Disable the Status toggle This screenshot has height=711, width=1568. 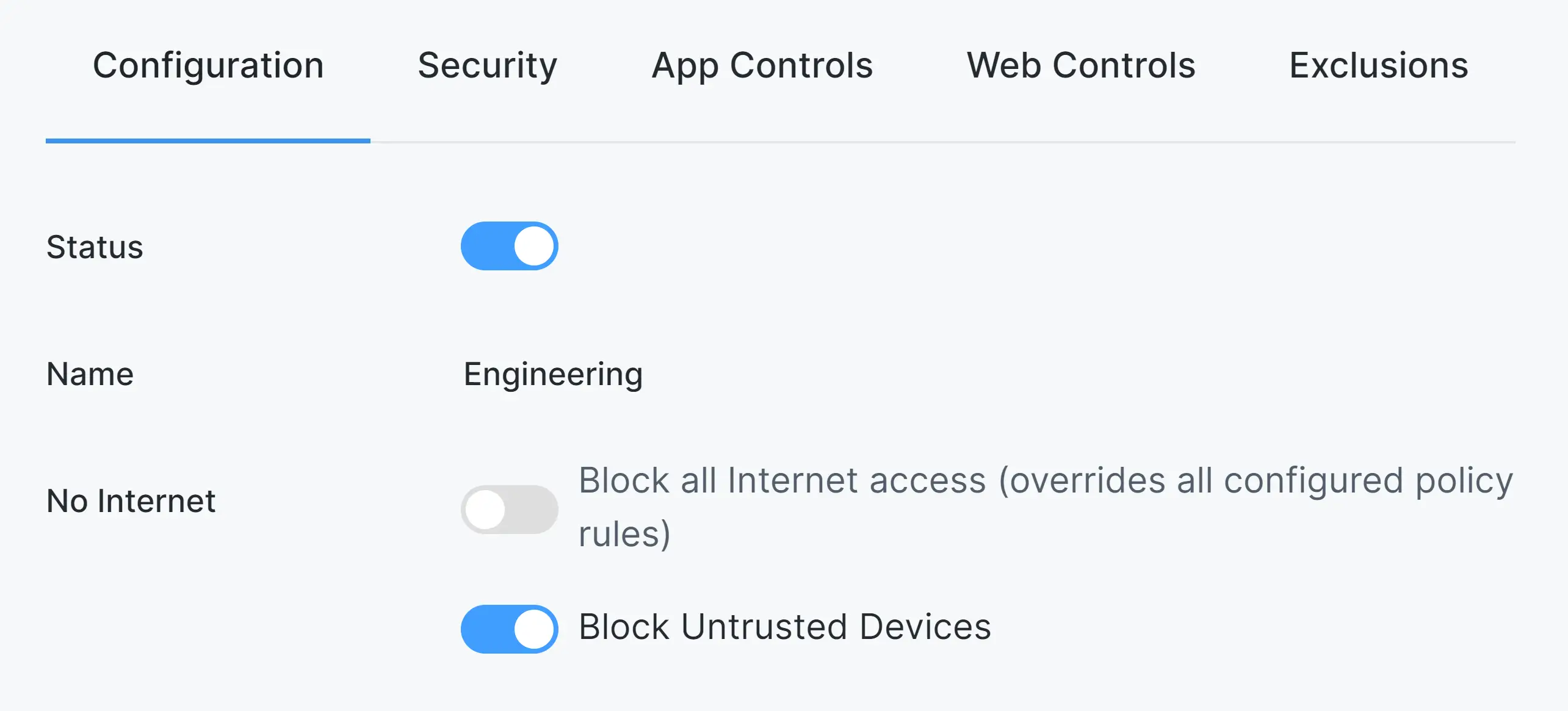pos(509,246)
